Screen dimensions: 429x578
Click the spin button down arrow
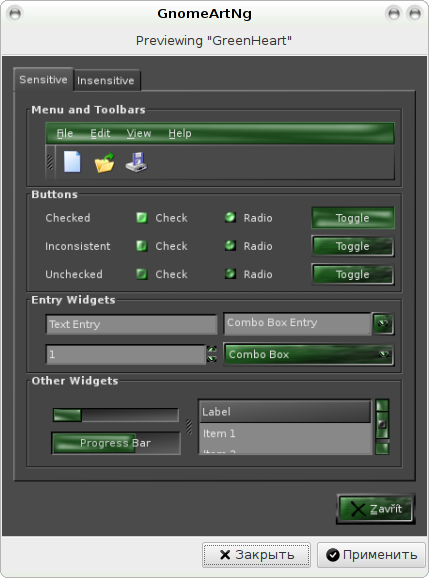tap(212, 359)
